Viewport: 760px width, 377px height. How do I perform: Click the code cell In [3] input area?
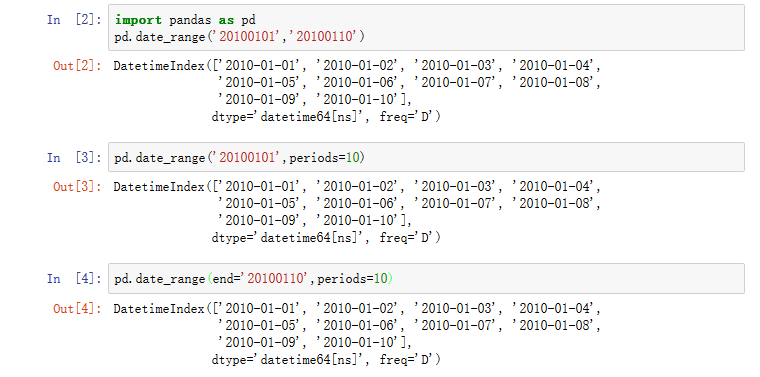point(426,157)
